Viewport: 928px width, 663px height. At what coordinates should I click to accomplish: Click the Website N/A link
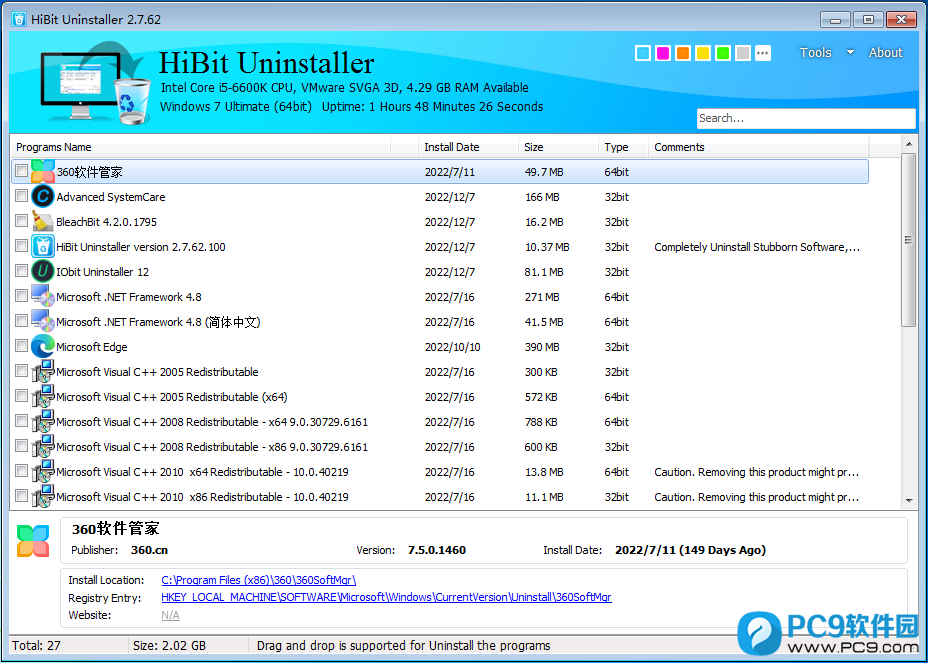click(170, 615)
